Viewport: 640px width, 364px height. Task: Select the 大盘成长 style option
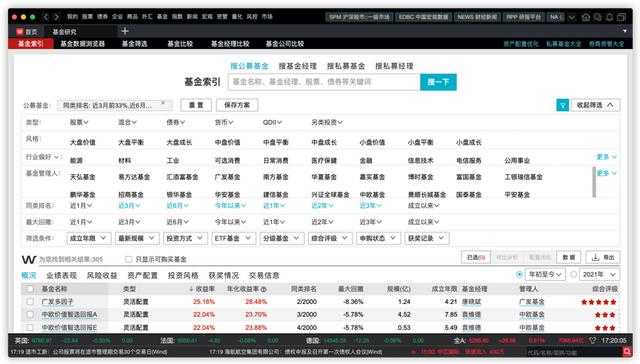pyautogui.click(x=179, y=142)
